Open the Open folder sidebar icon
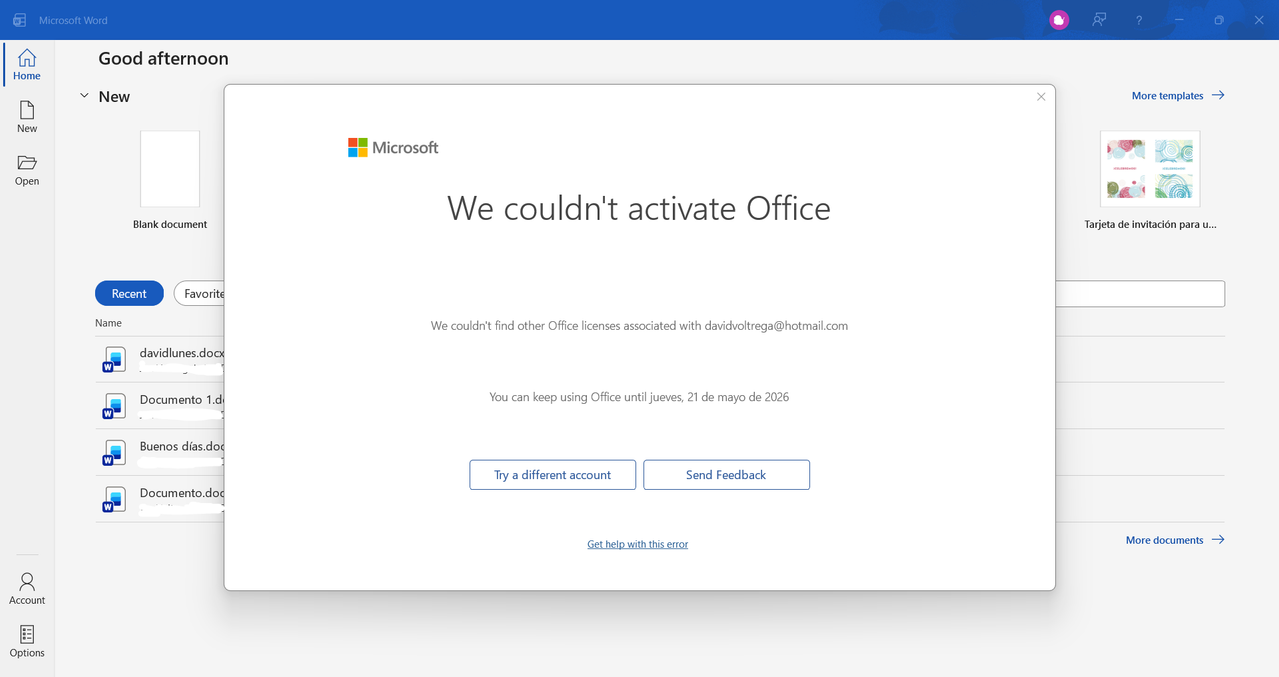Image resolution: width=1279 pixels, height=677 pixels. (x=27, y=170)
